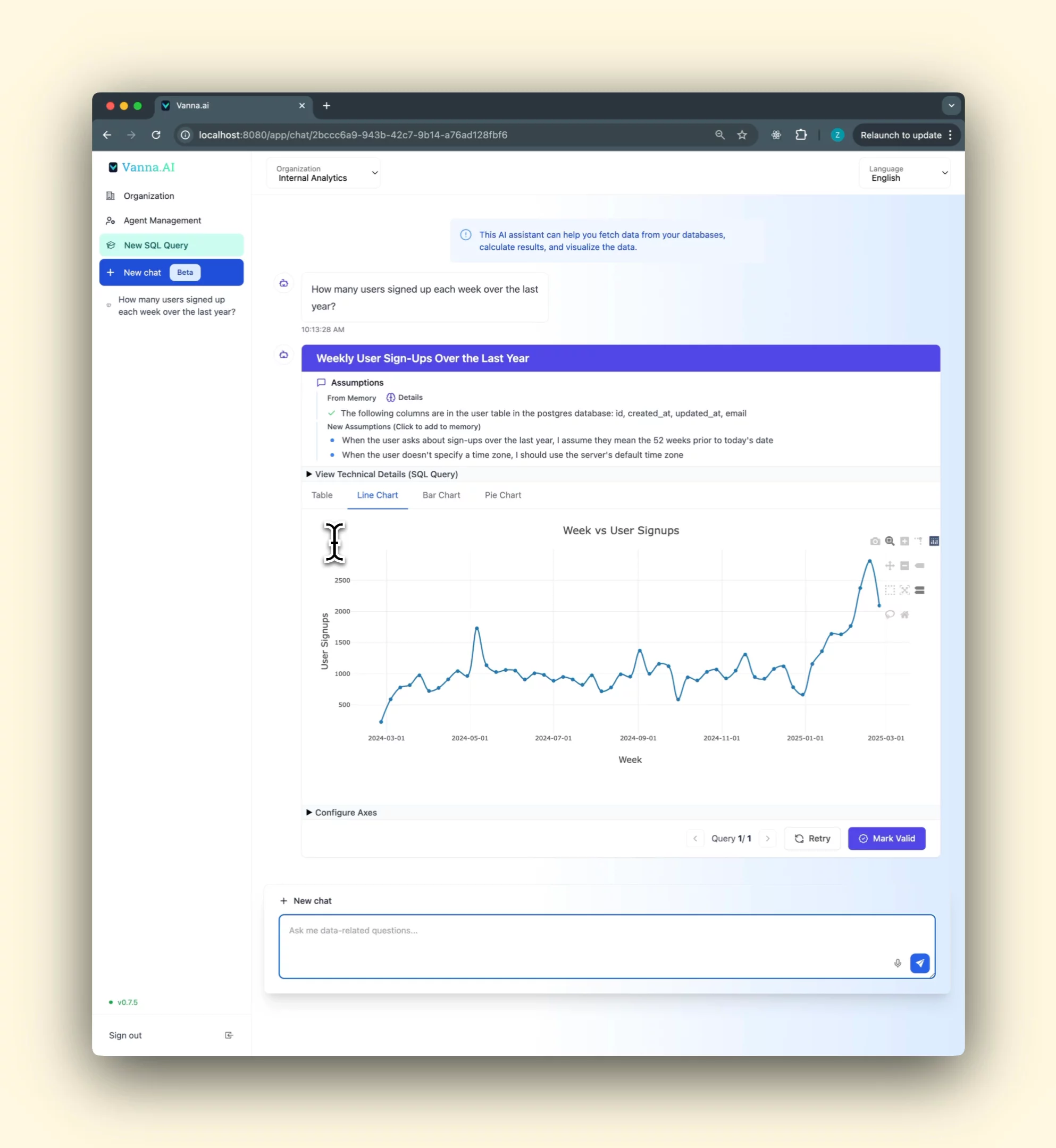Switch to the Table tab

322,495
